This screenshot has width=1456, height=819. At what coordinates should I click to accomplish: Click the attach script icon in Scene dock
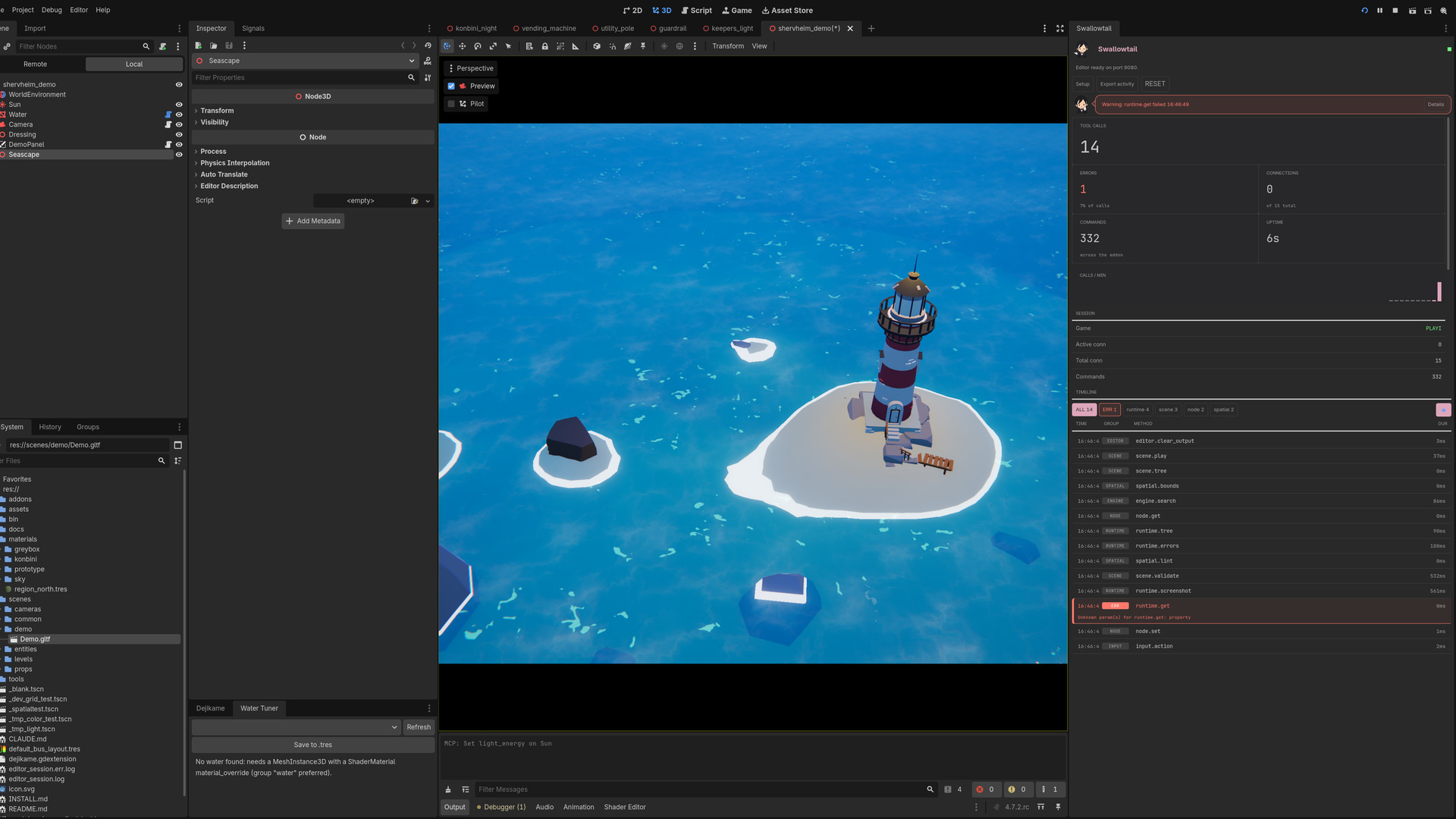[x=162, y=46]
